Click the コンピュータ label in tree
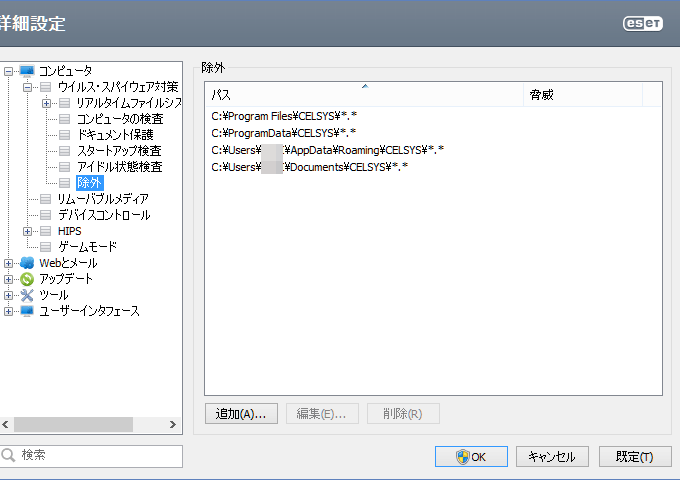680x480 pixels. point(65,71)
